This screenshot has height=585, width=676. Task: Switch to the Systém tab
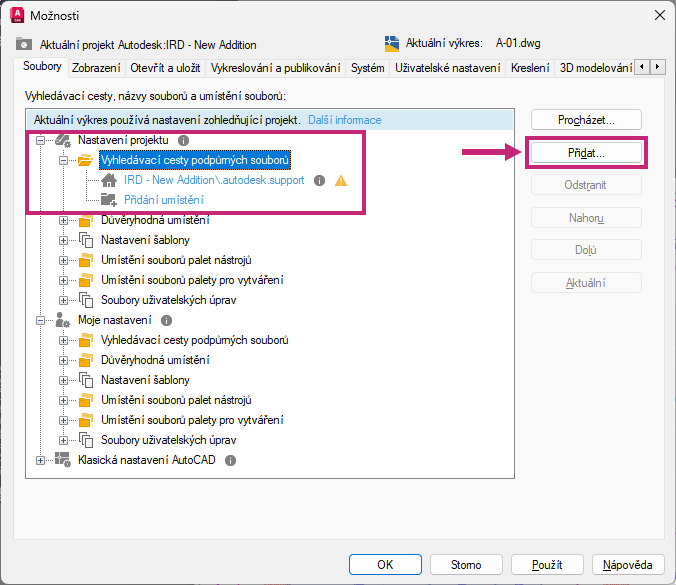click(x=367, y=68)
